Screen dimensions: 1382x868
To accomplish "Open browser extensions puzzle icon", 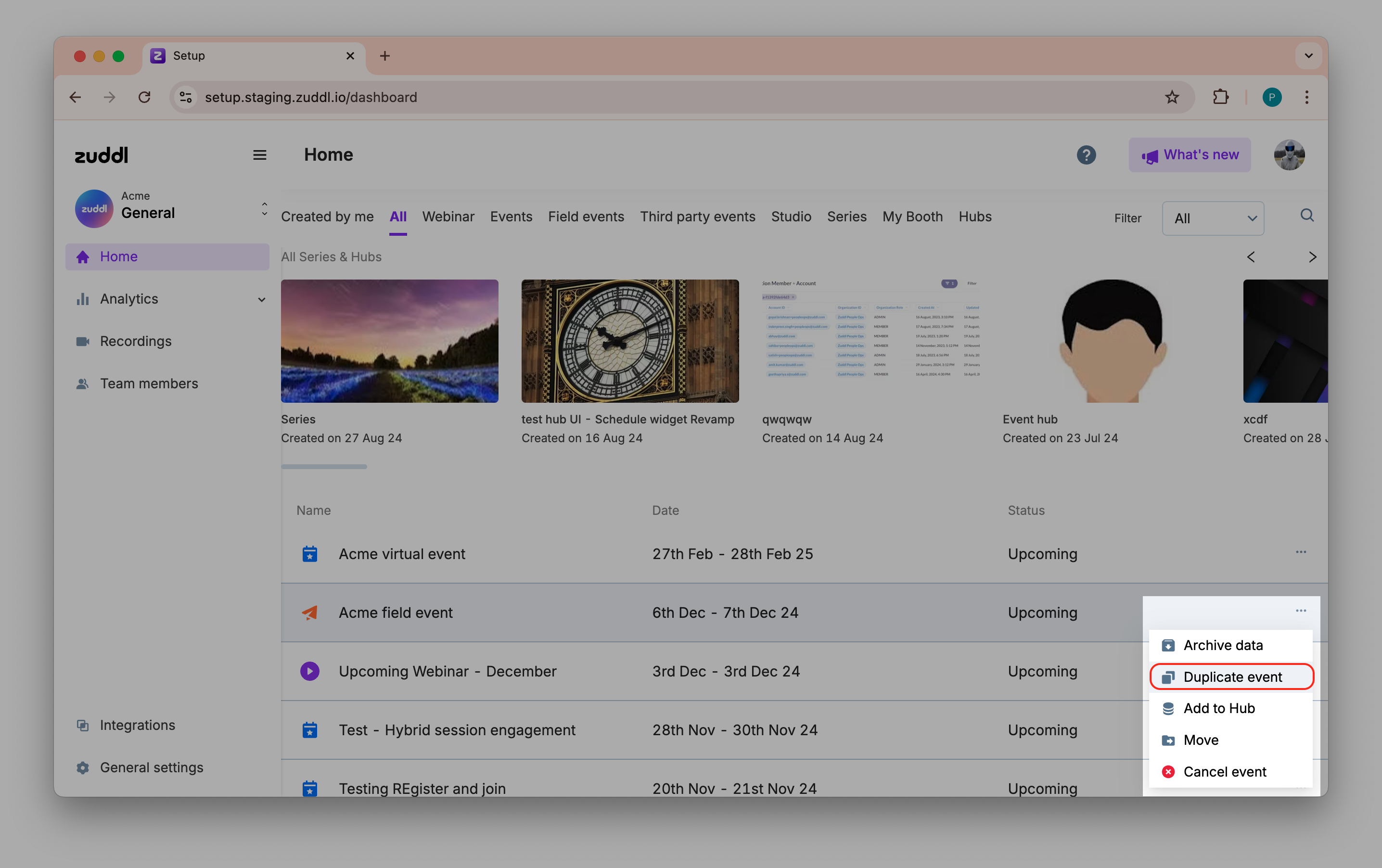I will [1220, 98].
